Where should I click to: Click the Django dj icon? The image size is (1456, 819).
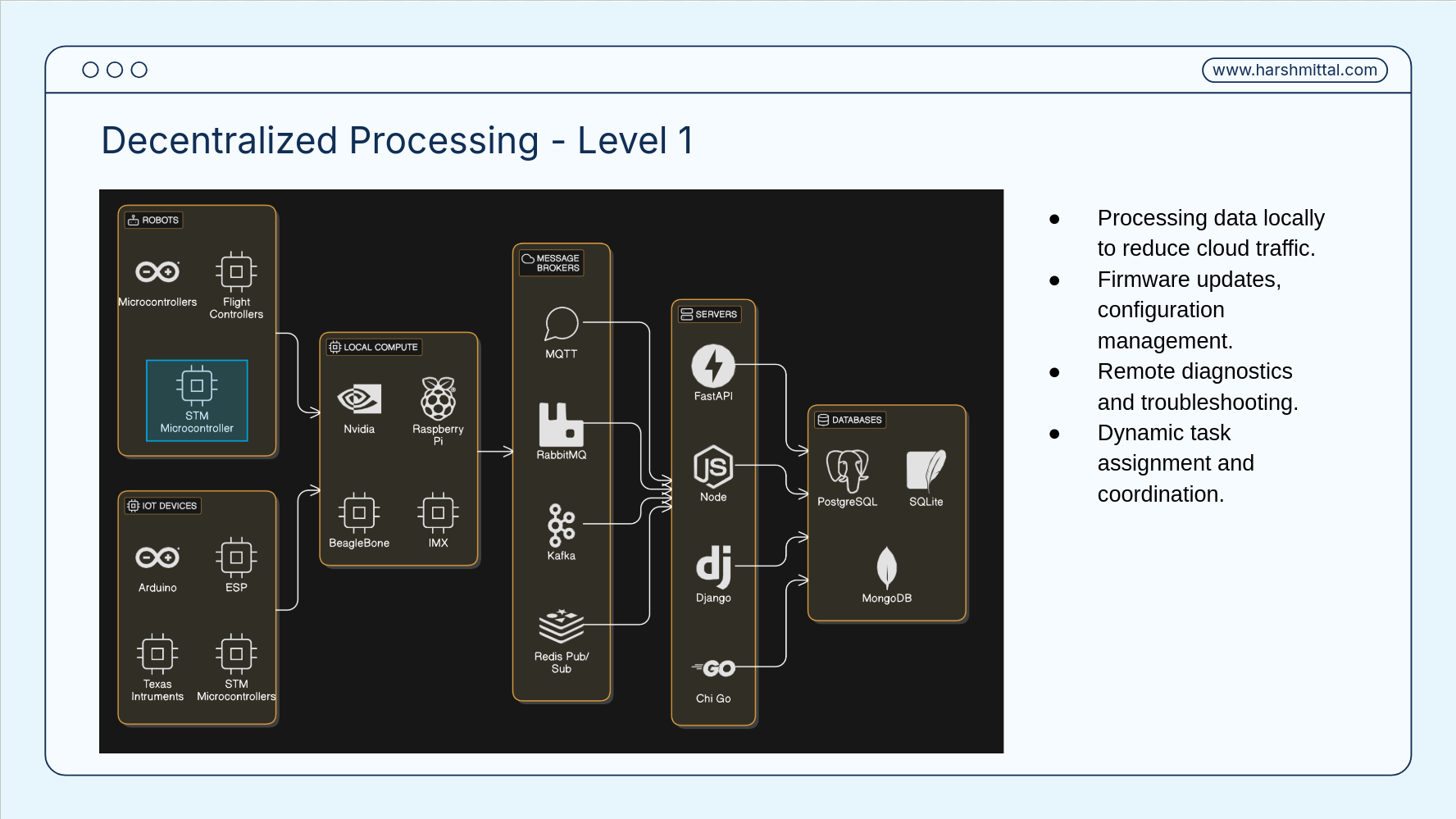(713, 567)
